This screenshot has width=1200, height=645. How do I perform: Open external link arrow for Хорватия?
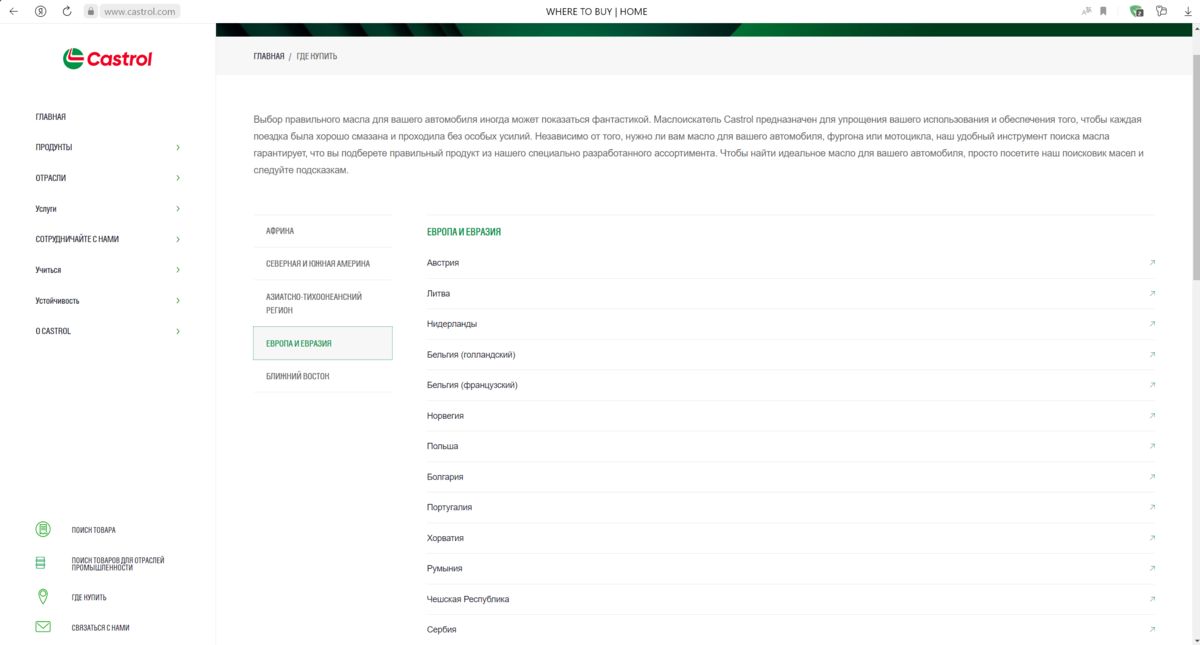click(x=1152, y=538)
